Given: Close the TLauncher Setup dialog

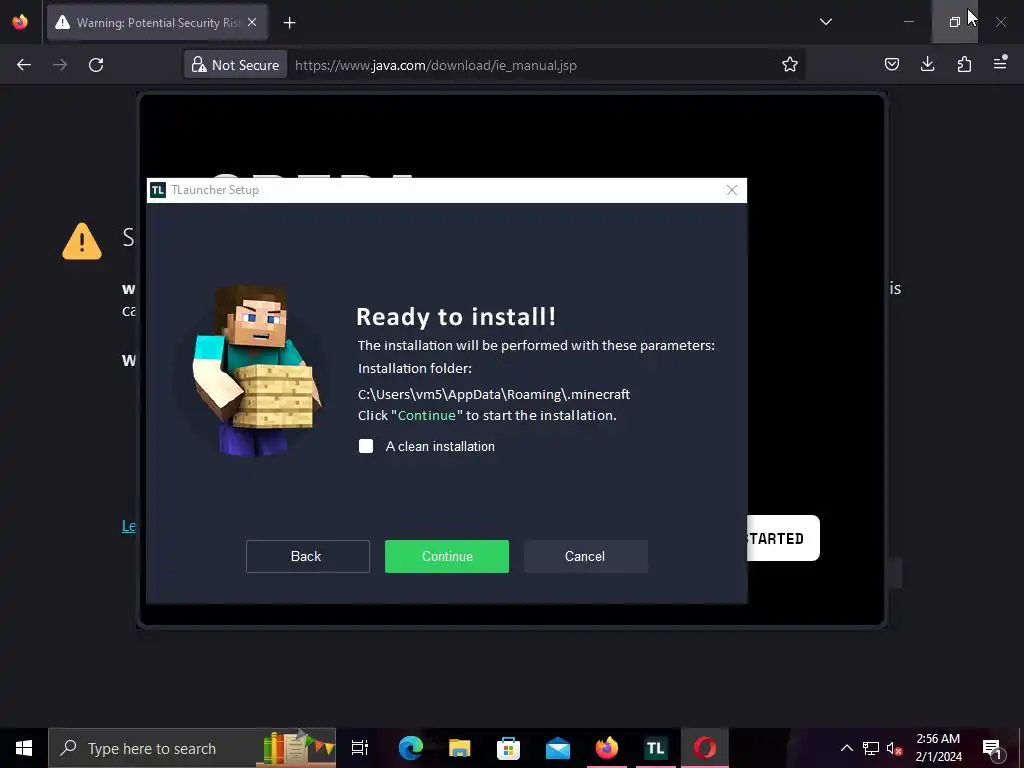Looking at the screenshot, I should pyautogui.click(x=731, y=190).
